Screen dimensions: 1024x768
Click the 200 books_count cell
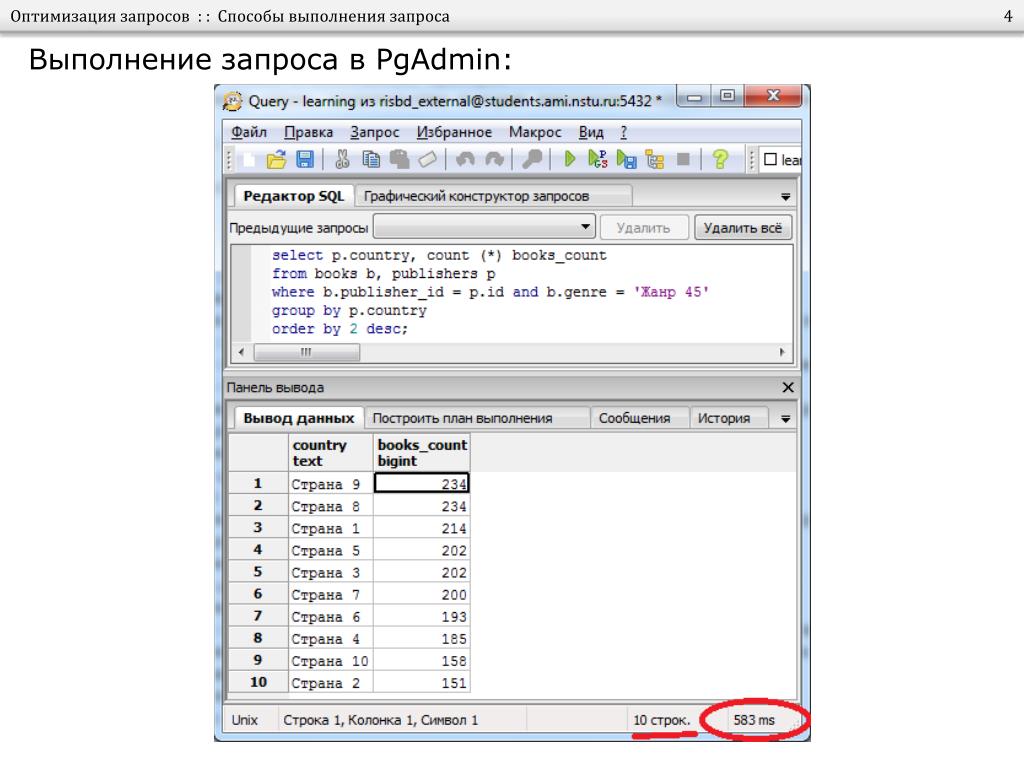pos(421,595)
